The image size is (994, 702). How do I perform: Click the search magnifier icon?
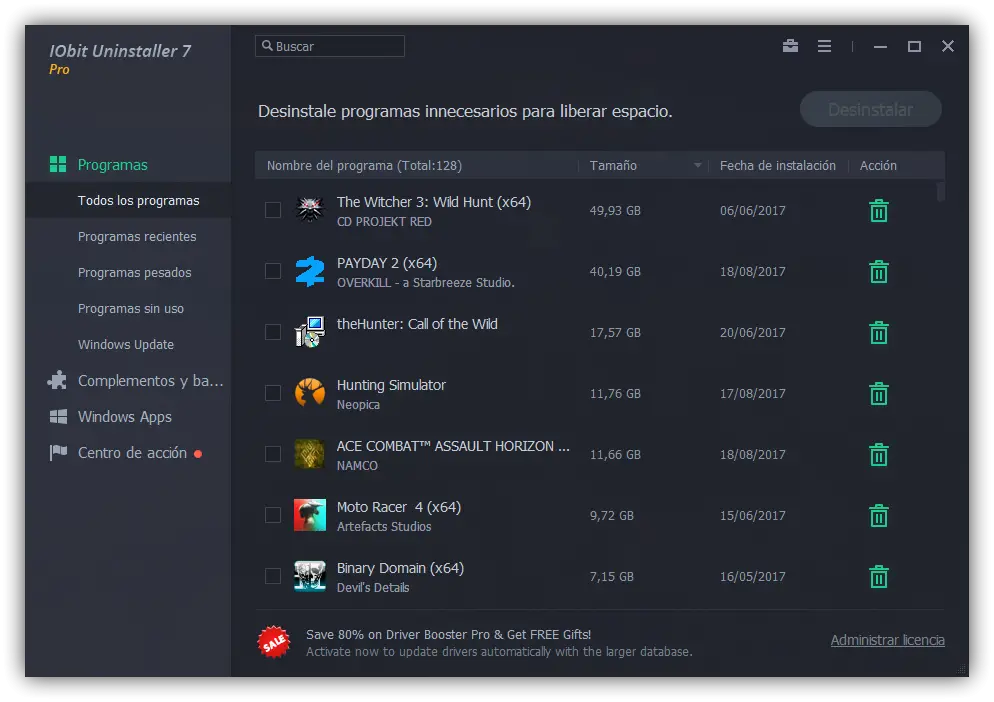click(x=267, y=46)
